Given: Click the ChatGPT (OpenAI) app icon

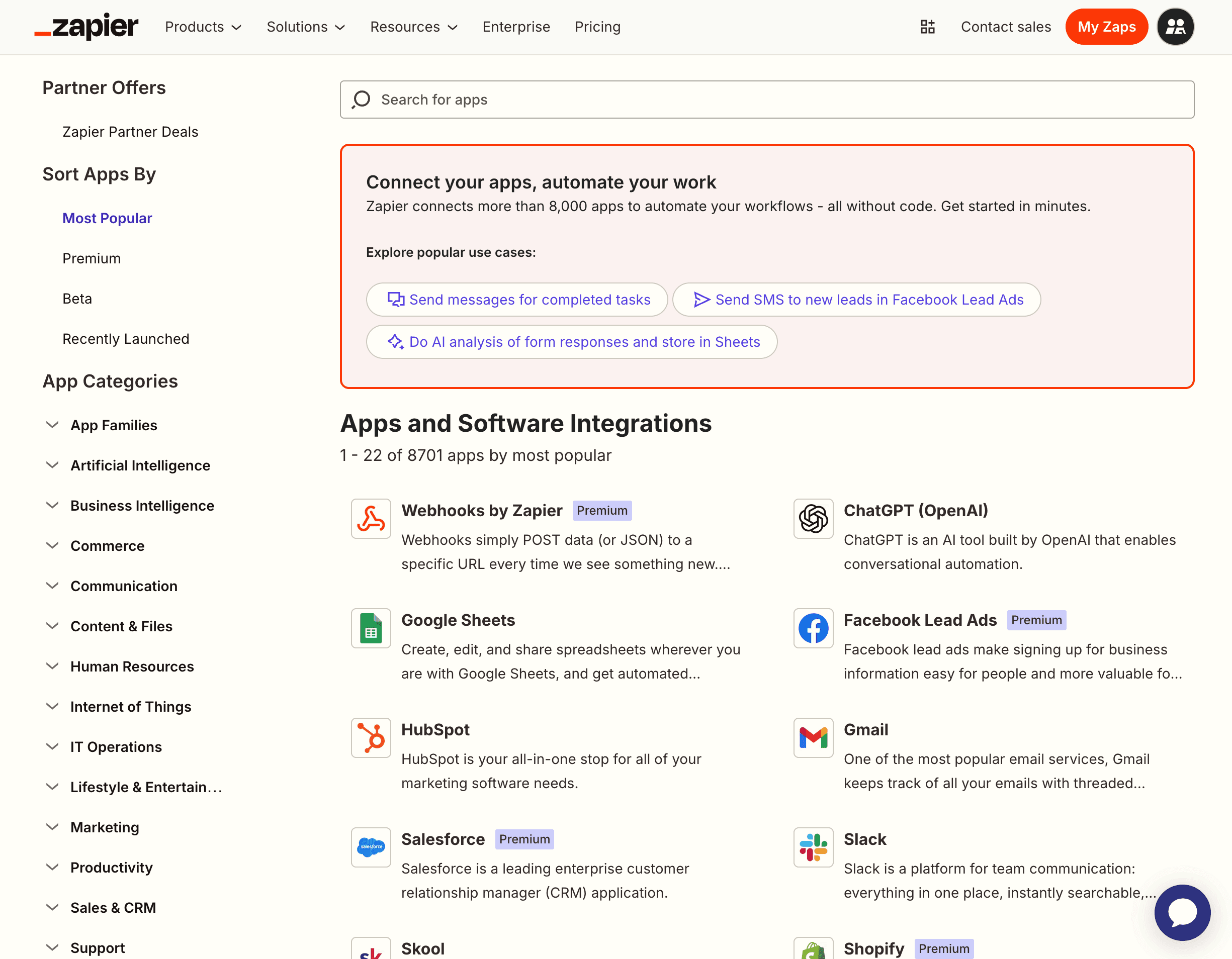Looking at the screenshot, I should pyautogui.click(x=813, y=519).
